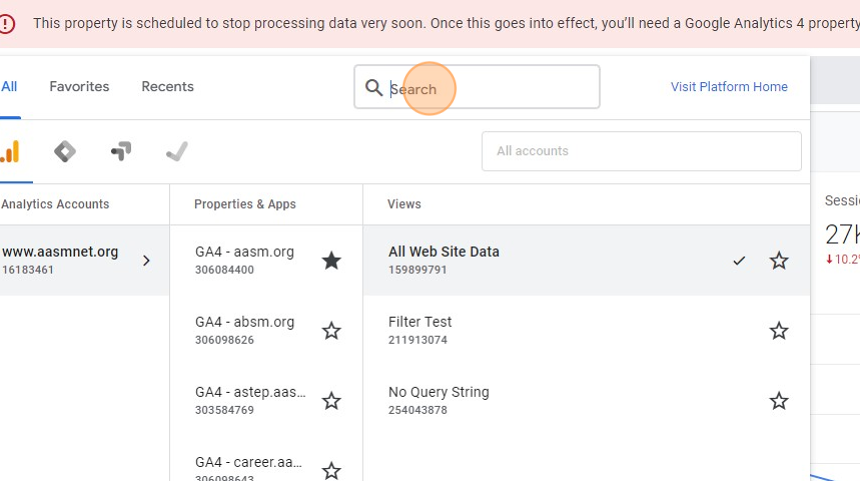860x481 pixels.
Task: Select the Tag Manager product icon
Action: click(65, 151)
